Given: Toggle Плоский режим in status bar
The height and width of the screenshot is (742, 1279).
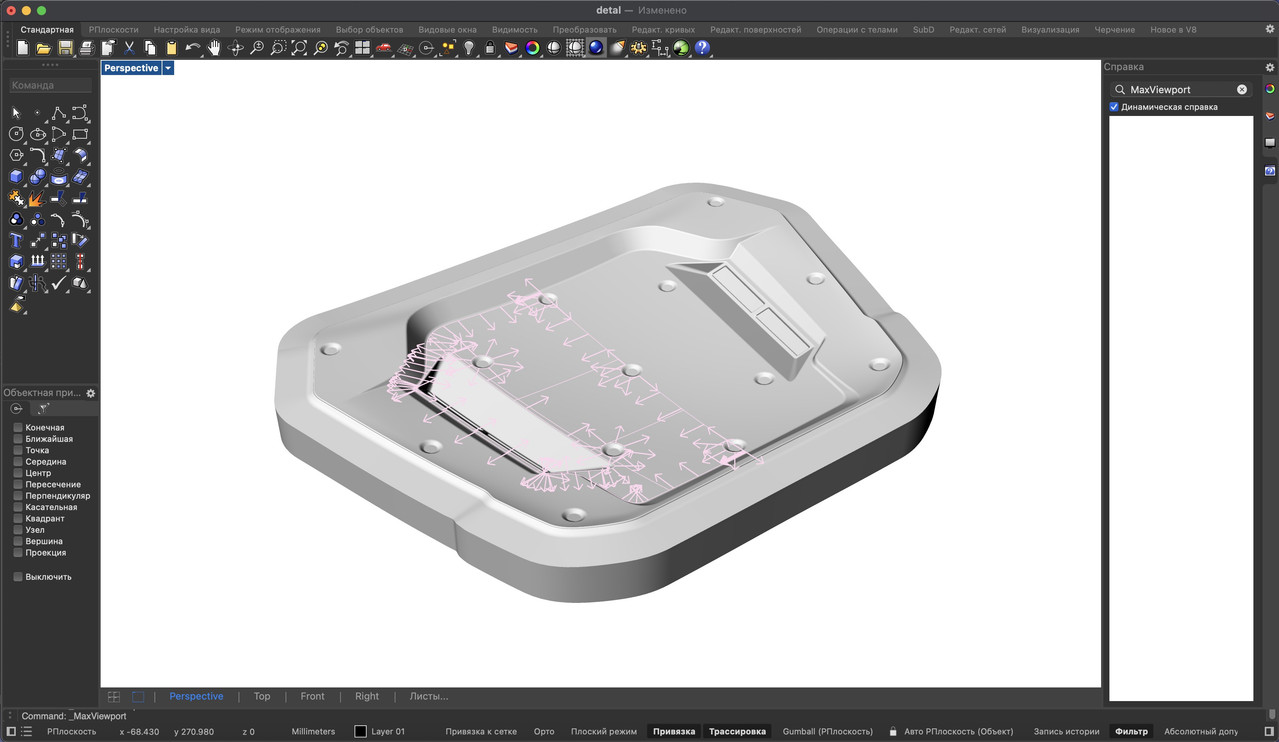Looking at the screenshot, I should (x=603, y=732).
